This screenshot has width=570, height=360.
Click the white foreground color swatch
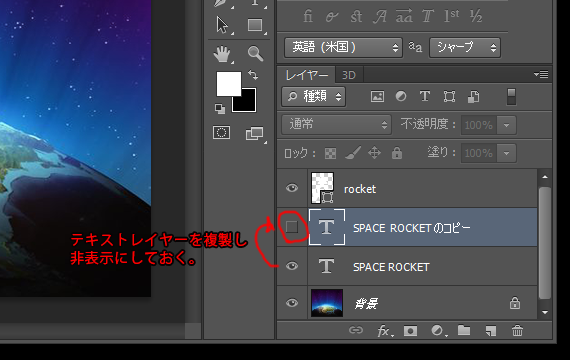coord(229,84)
